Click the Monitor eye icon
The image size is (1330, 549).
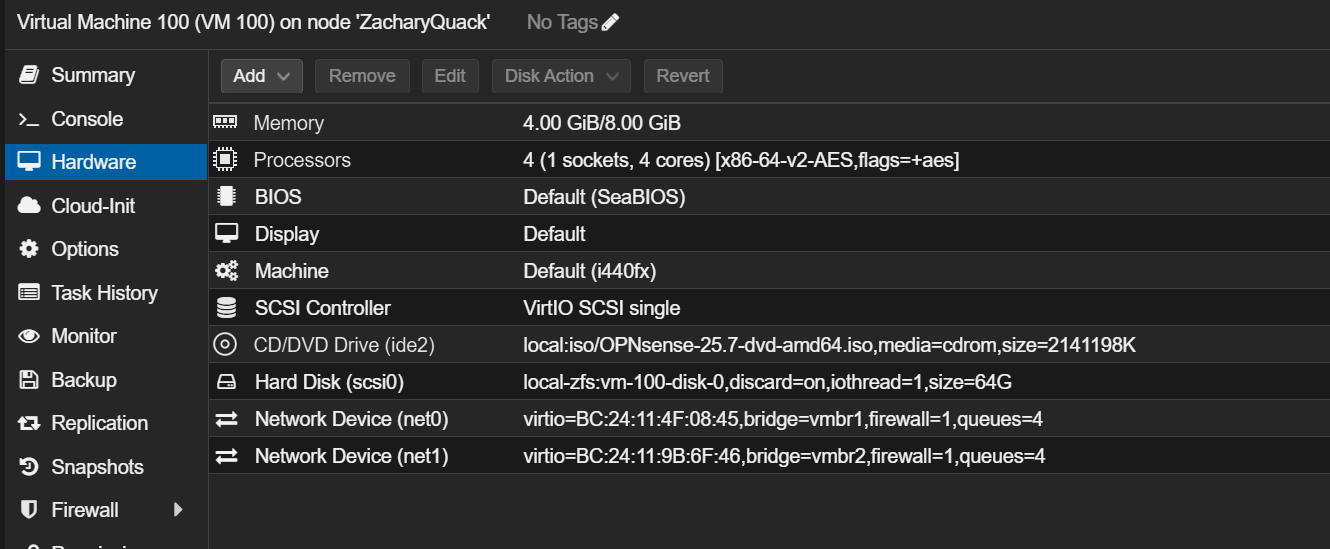(30, 336)
